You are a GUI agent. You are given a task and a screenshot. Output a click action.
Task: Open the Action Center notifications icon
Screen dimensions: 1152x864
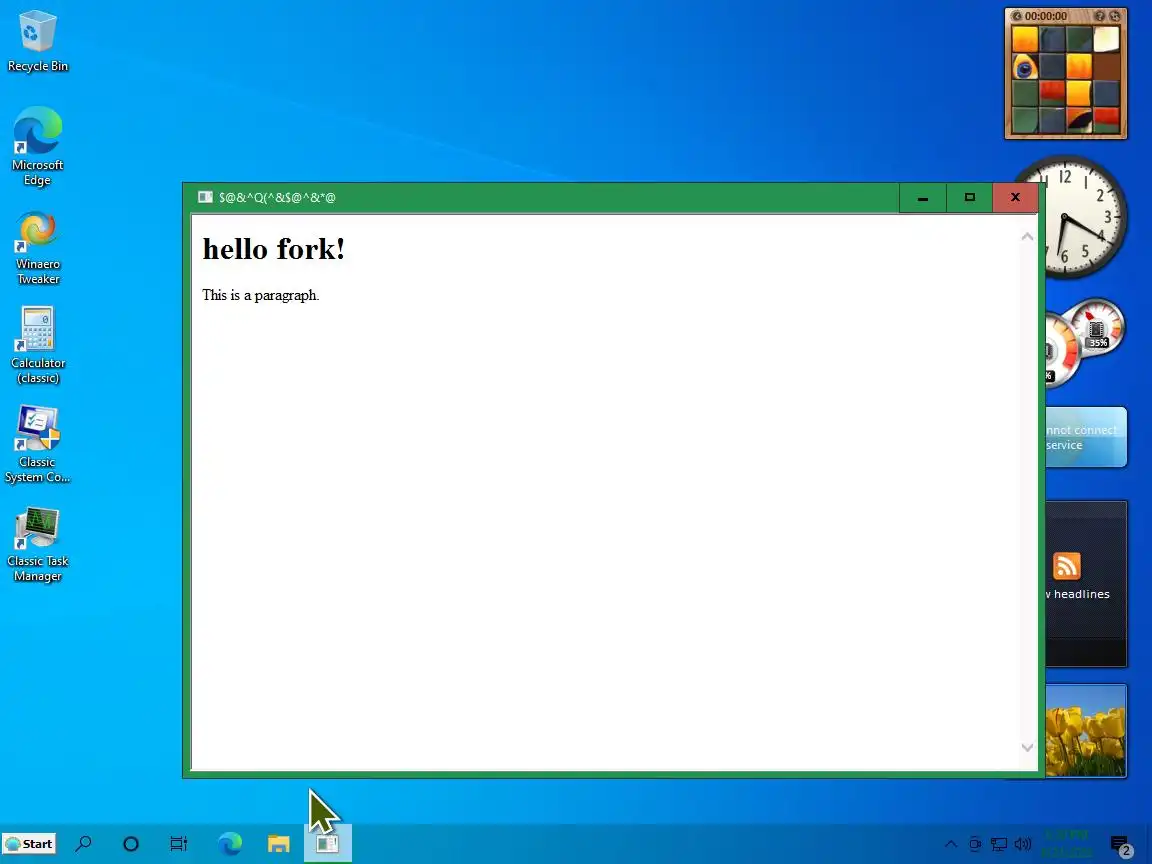[x=1120, y=845]
